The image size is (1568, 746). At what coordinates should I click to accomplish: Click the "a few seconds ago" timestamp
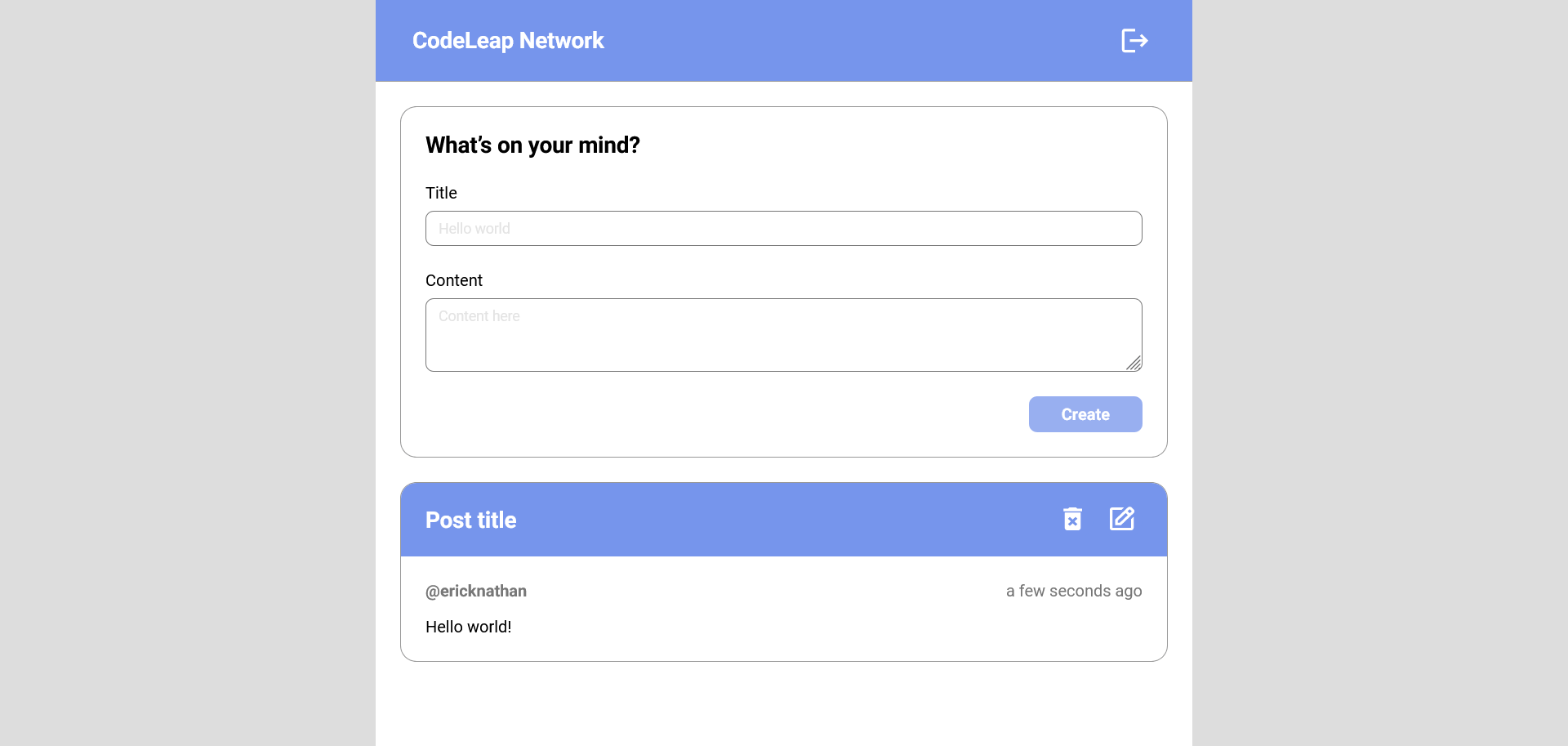click(x=1074, y=591)
